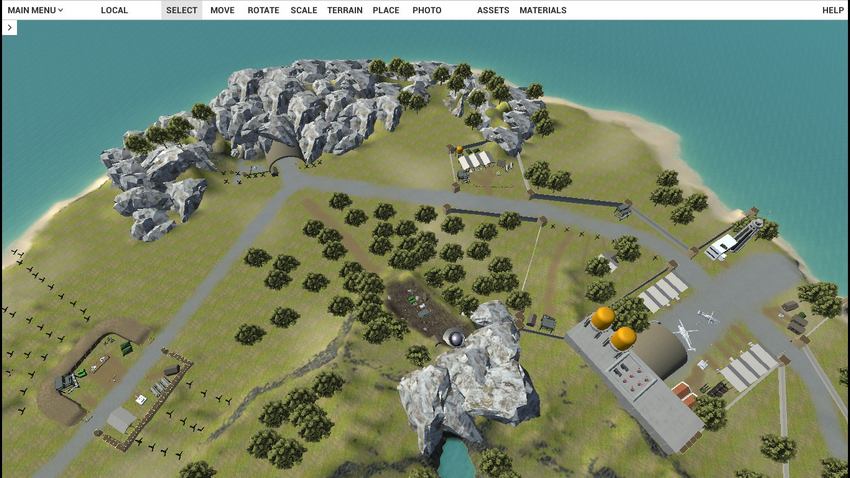
Task: Activate the SELECT tool
Action: point(181,10)
